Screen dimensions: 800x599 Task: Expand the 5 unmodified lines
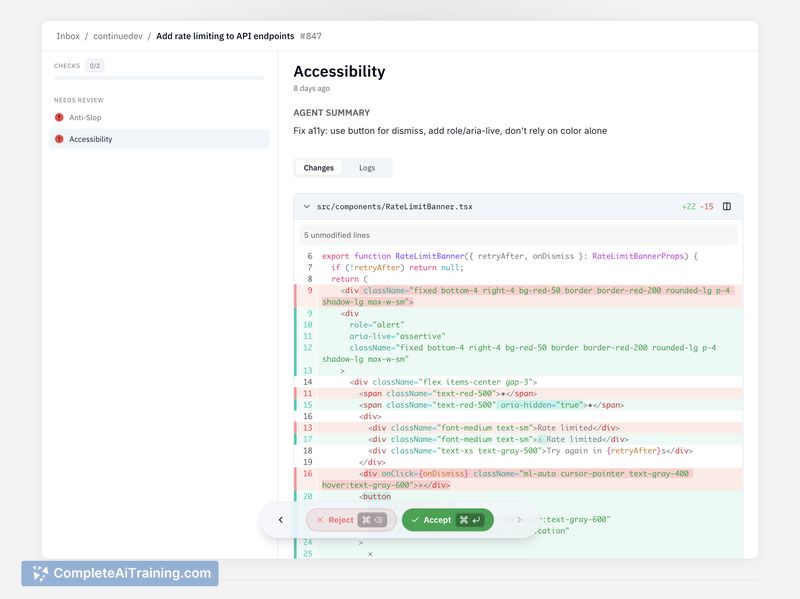pyautogui.click(x=336, y=235)
